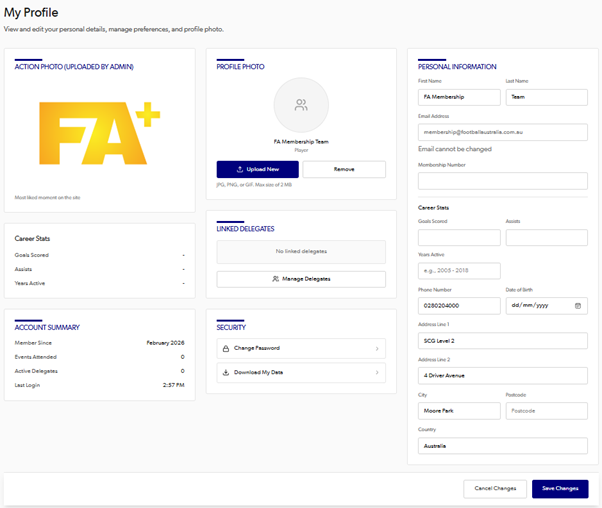Select the Membership Number field
Screen dimensions: 602x508
pos(502,181)
